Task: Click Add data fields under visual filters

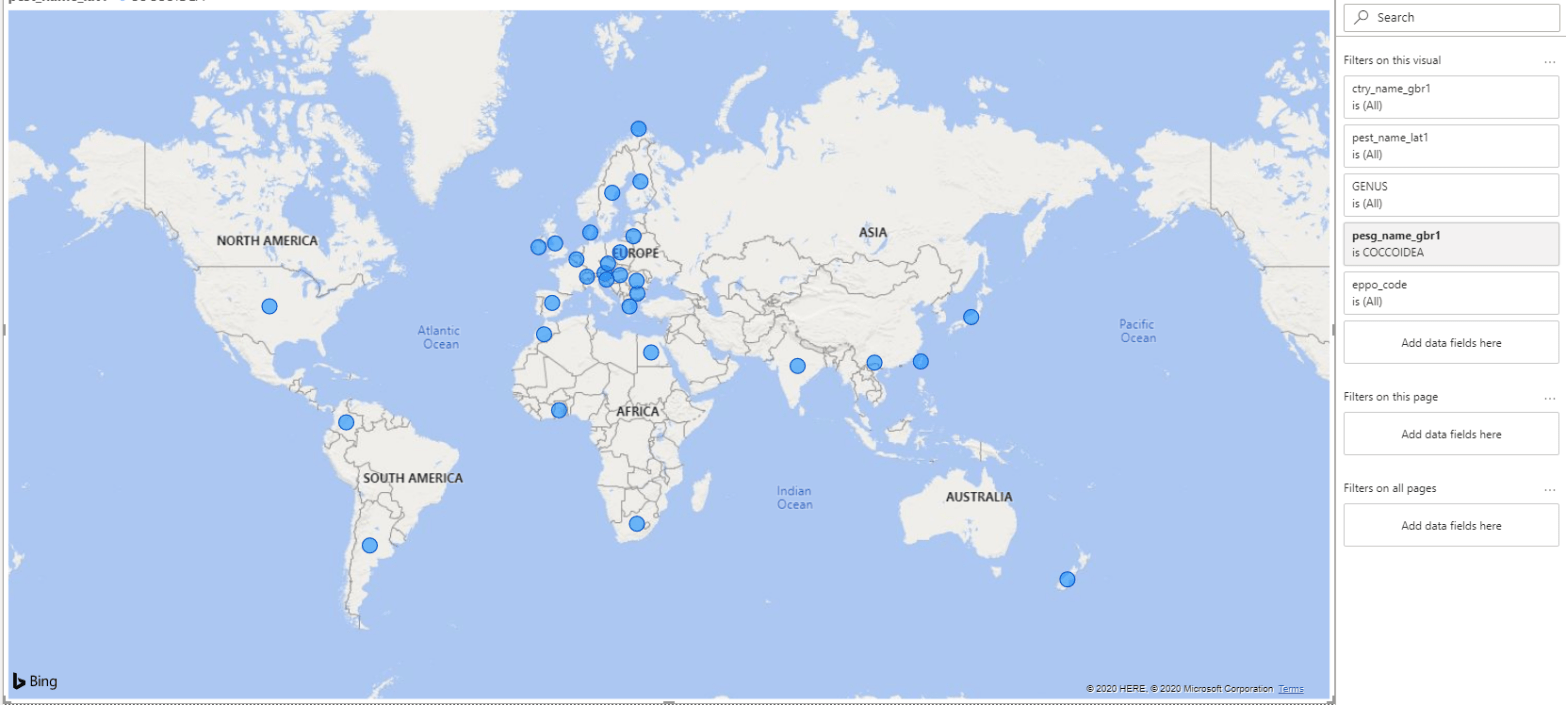Action: (x=1450, y=343)
